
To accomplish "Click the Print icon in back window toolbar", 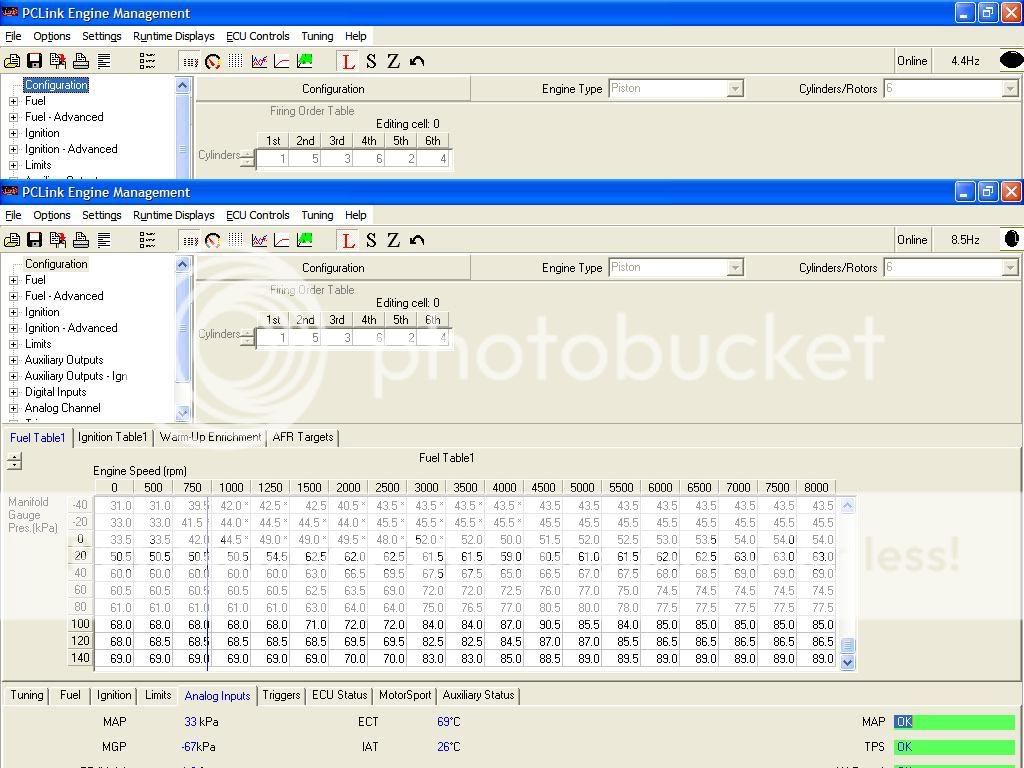I will pos(81,61).
